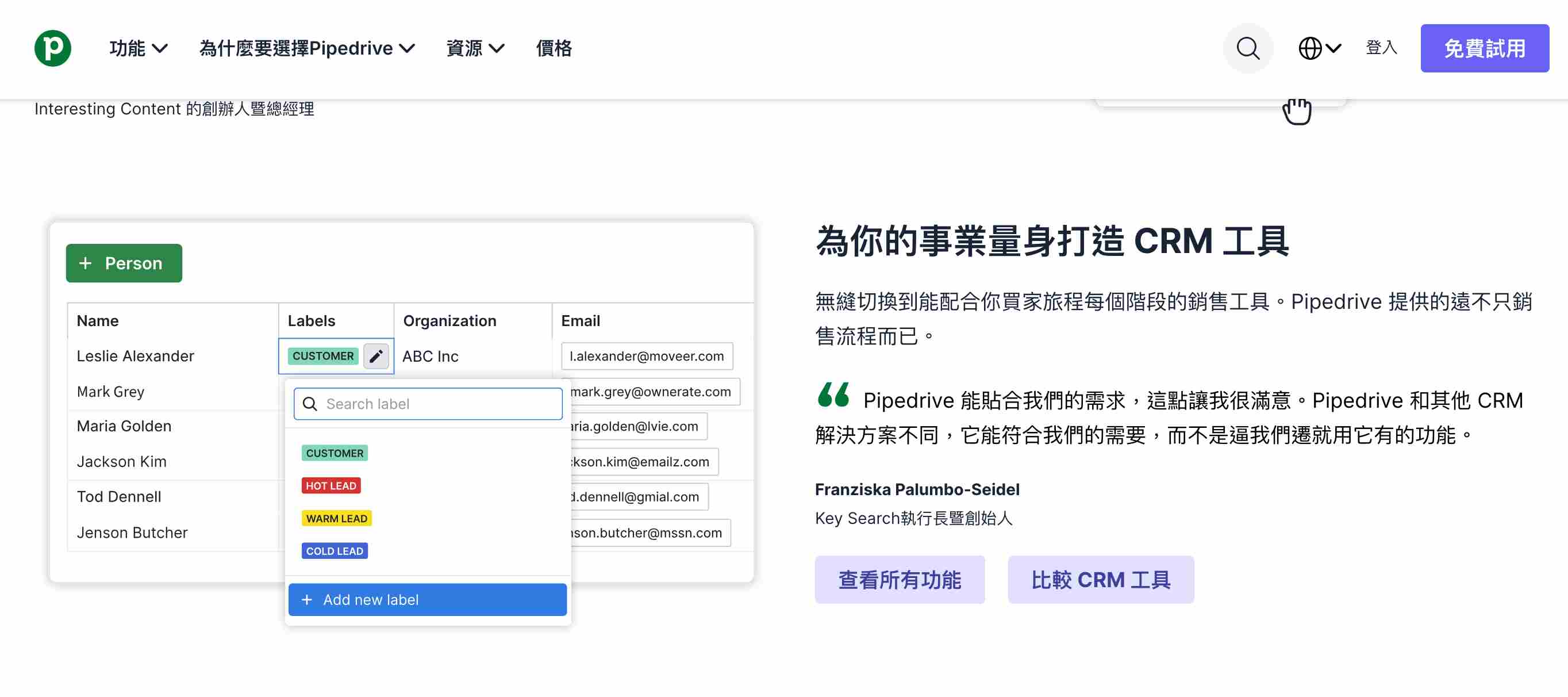
Task: Click the Franziska Palumbo-Seidel name text
Action: pos(917,489)
